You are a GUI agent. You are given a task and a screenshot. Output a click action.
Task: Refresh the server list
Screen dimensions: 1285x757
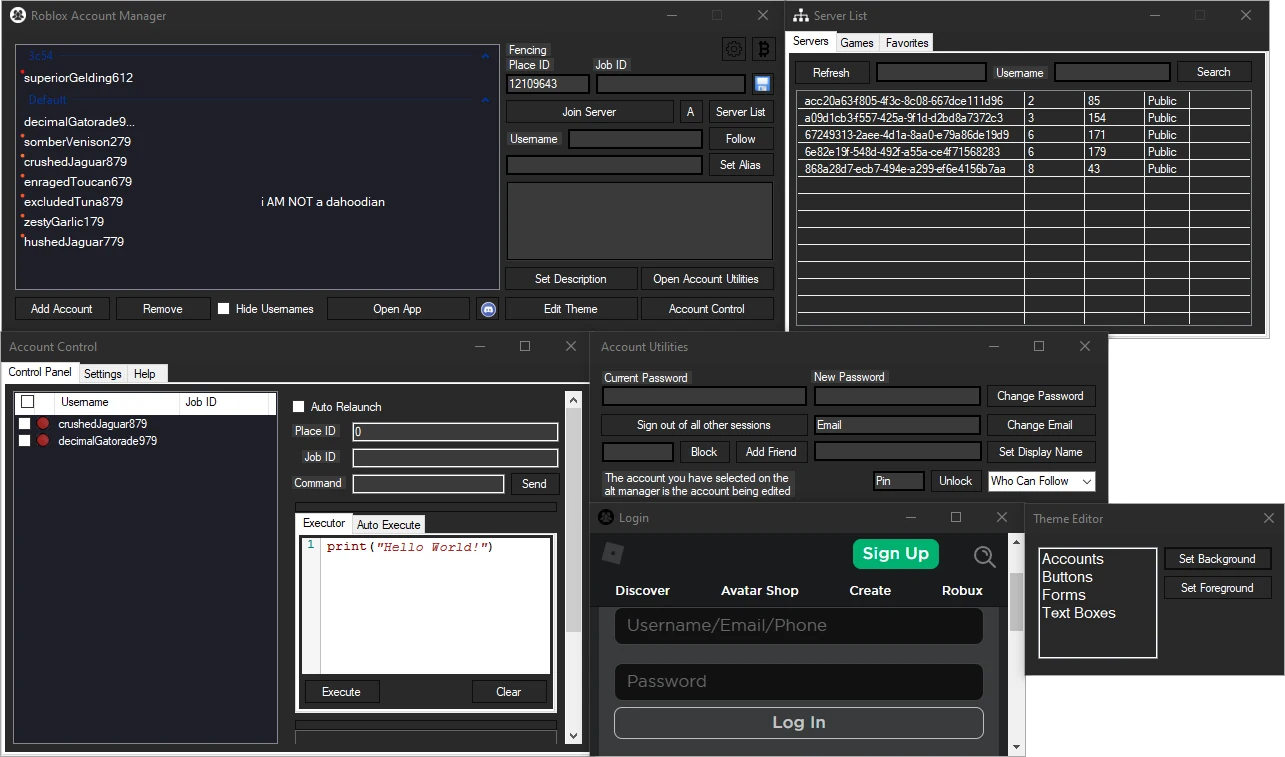[x=831, y=72]
